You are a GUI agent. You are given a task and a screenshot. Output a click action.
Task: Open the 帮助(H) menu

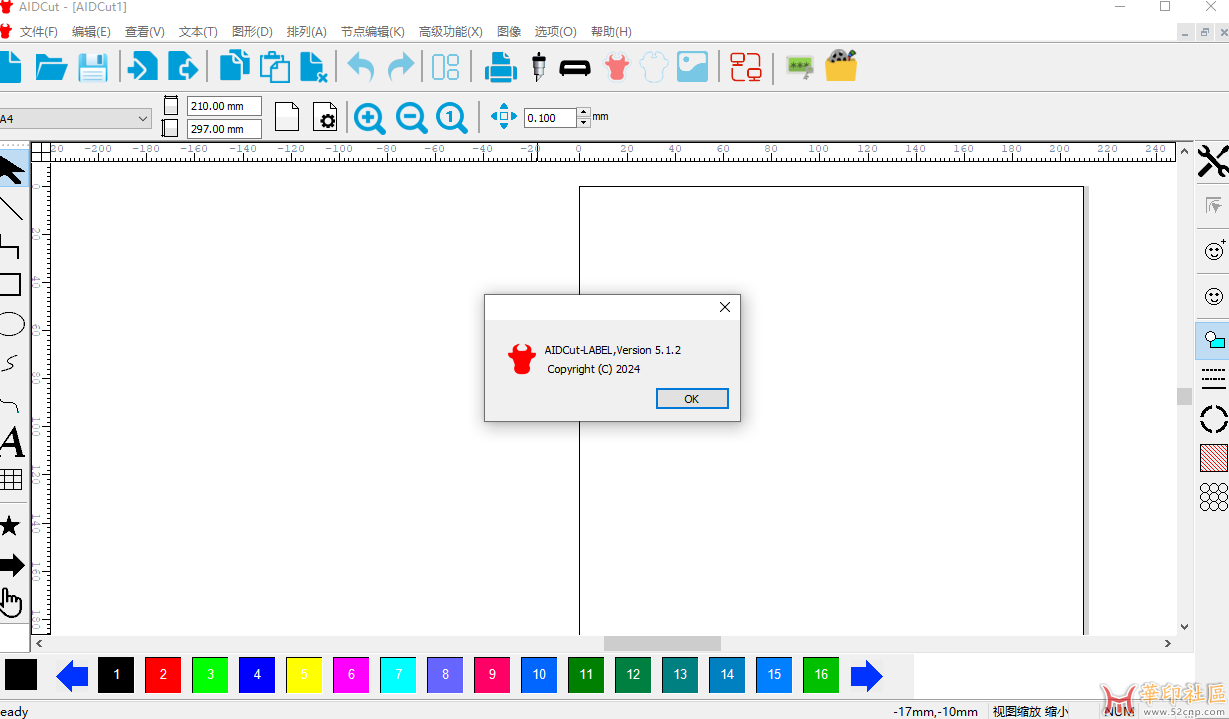(611, 32)
